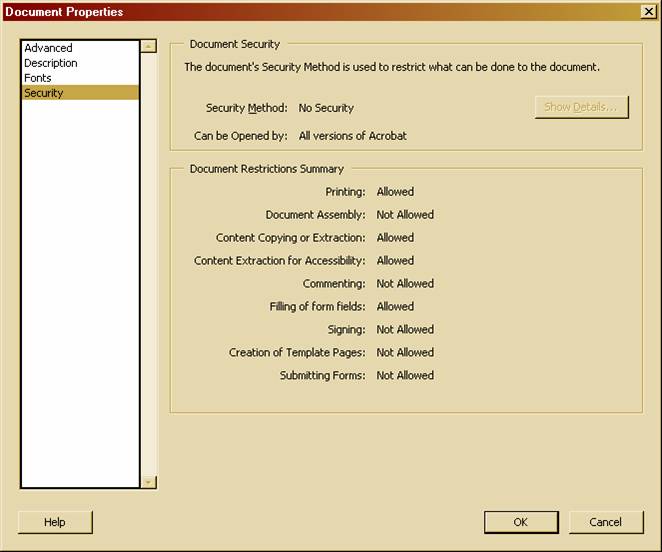The image size is (662, 552).
Task: Click the No Security method value
Action: point(326,108)
